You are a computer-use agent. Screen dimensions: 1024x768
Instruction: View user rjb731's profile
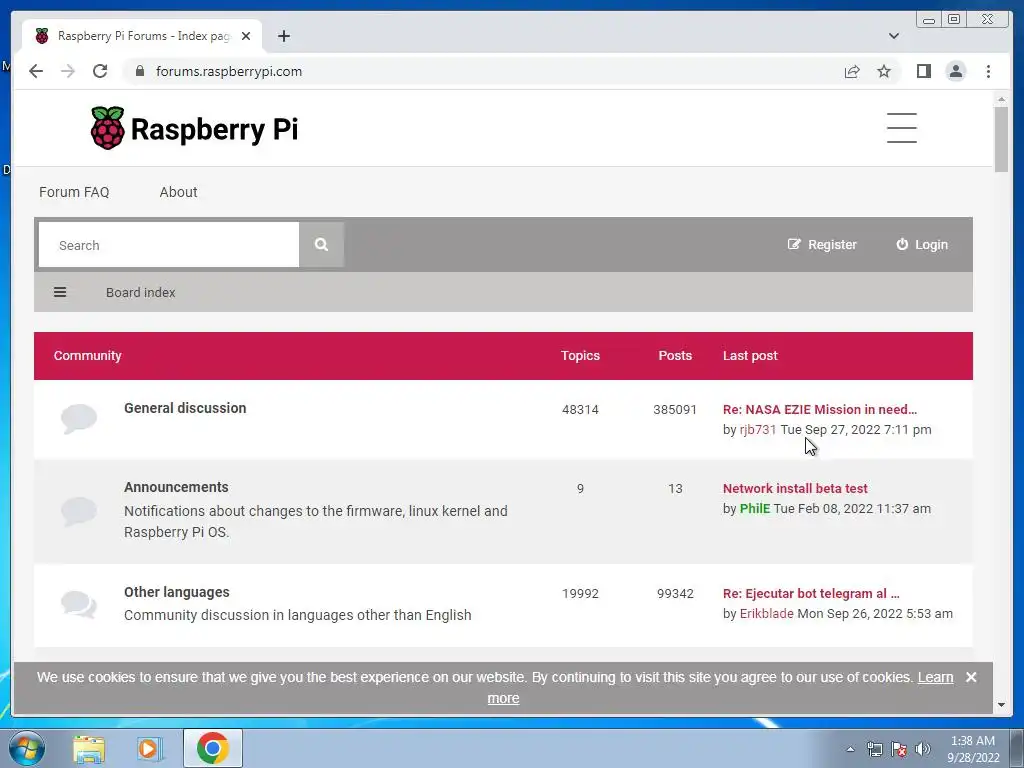pyautogui.click(x=758, y=430)
